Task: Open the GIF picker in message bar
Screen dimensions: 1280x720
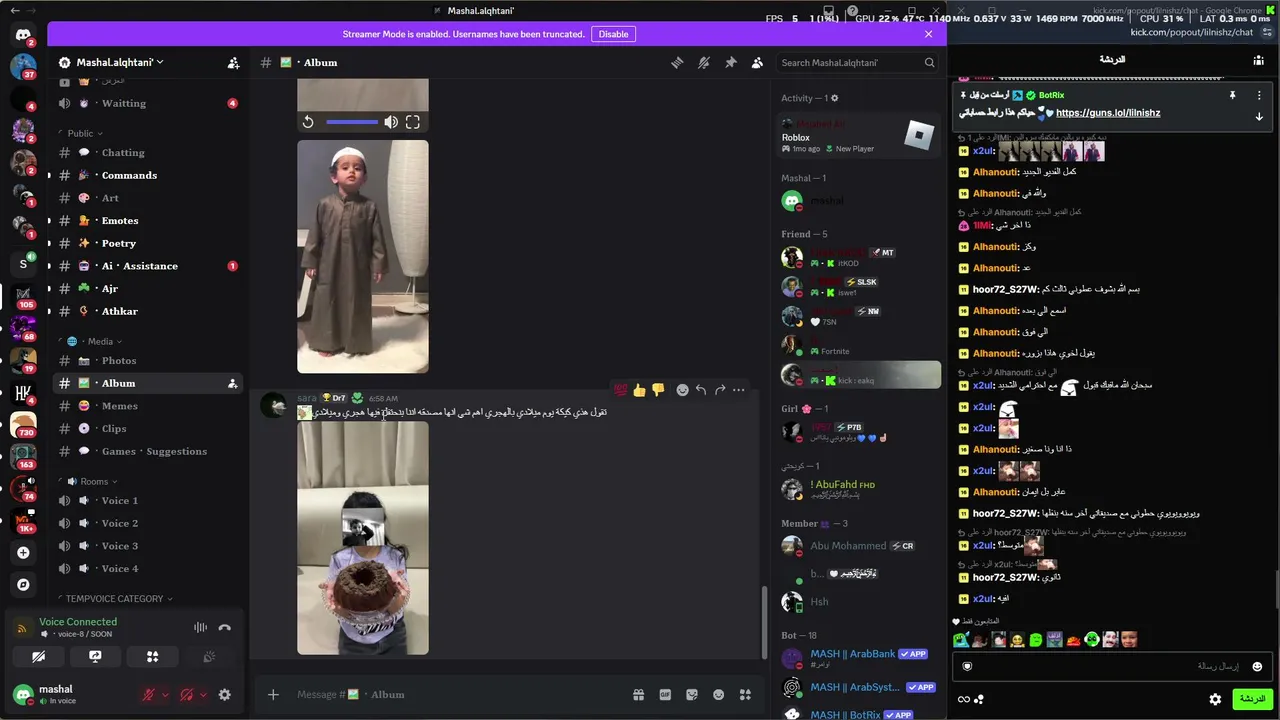Action: pyautogui.click(x=665, y=695)
